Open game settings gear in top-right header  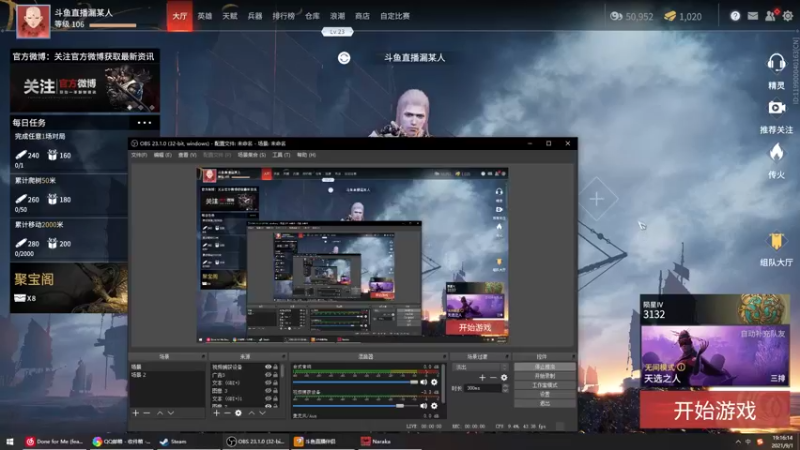(x=788, y=16)
